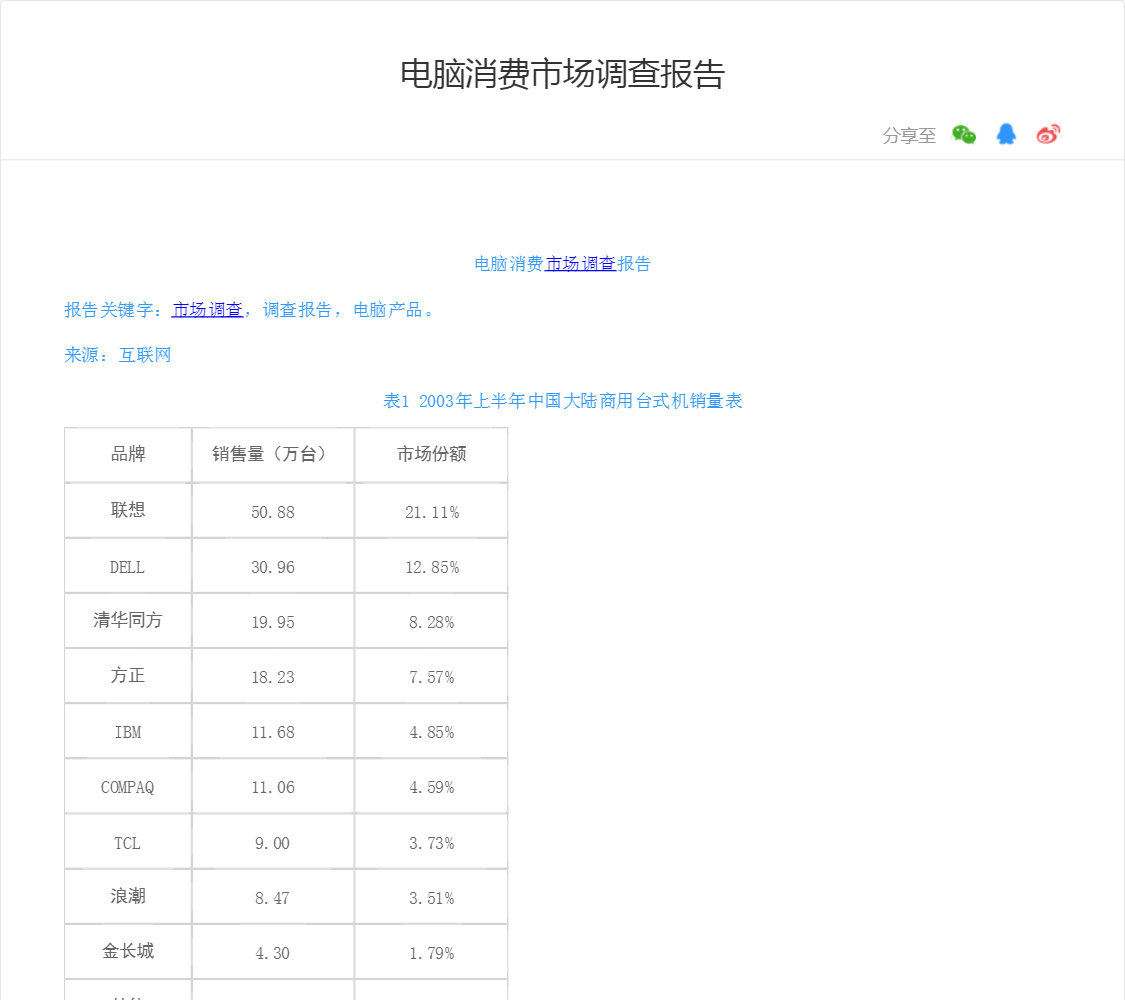This screenshot has height=1000, width=1125.
Task: Click the sales value 11.68
Action: [x=273, y=732]
